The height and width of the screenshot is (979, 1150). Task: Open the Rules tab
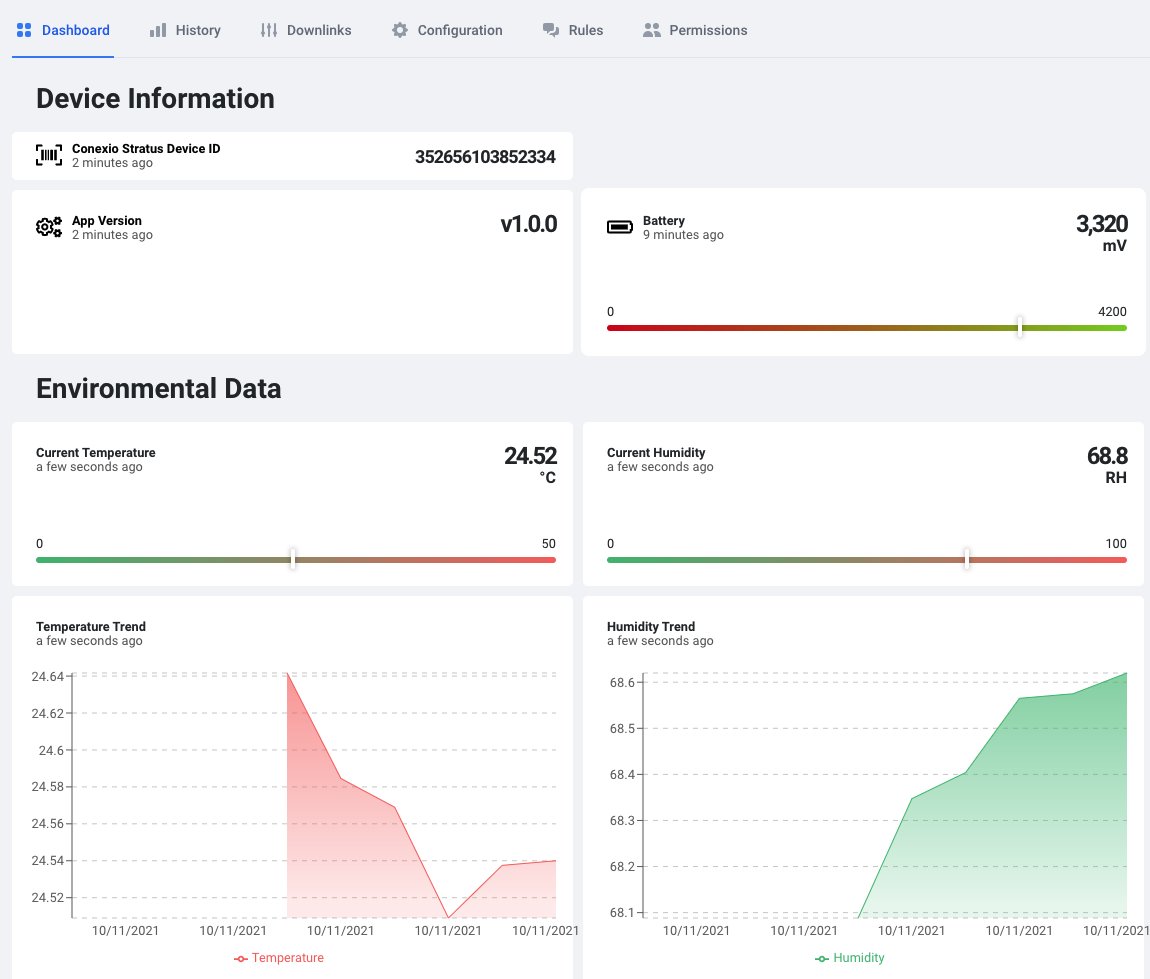pyautogui.click(x=573, y=30)
